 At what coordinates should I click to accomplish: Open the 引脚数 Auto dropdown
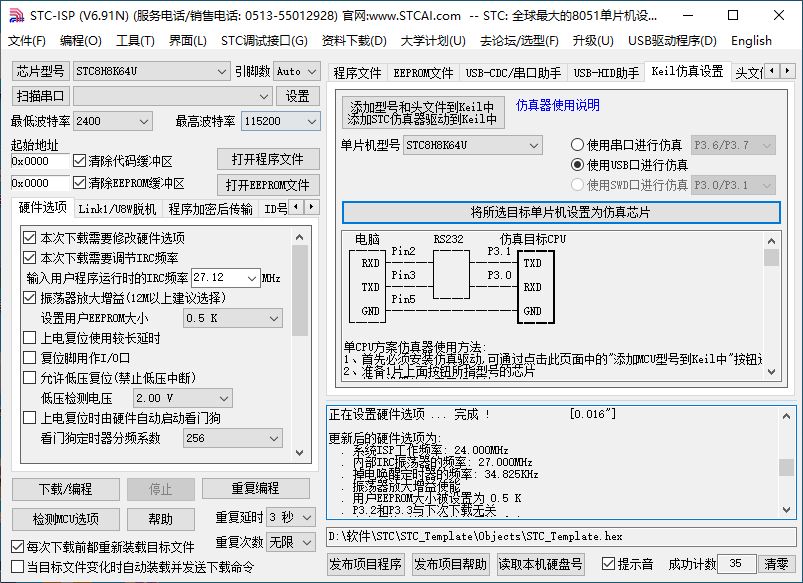[x=297, y=71]
